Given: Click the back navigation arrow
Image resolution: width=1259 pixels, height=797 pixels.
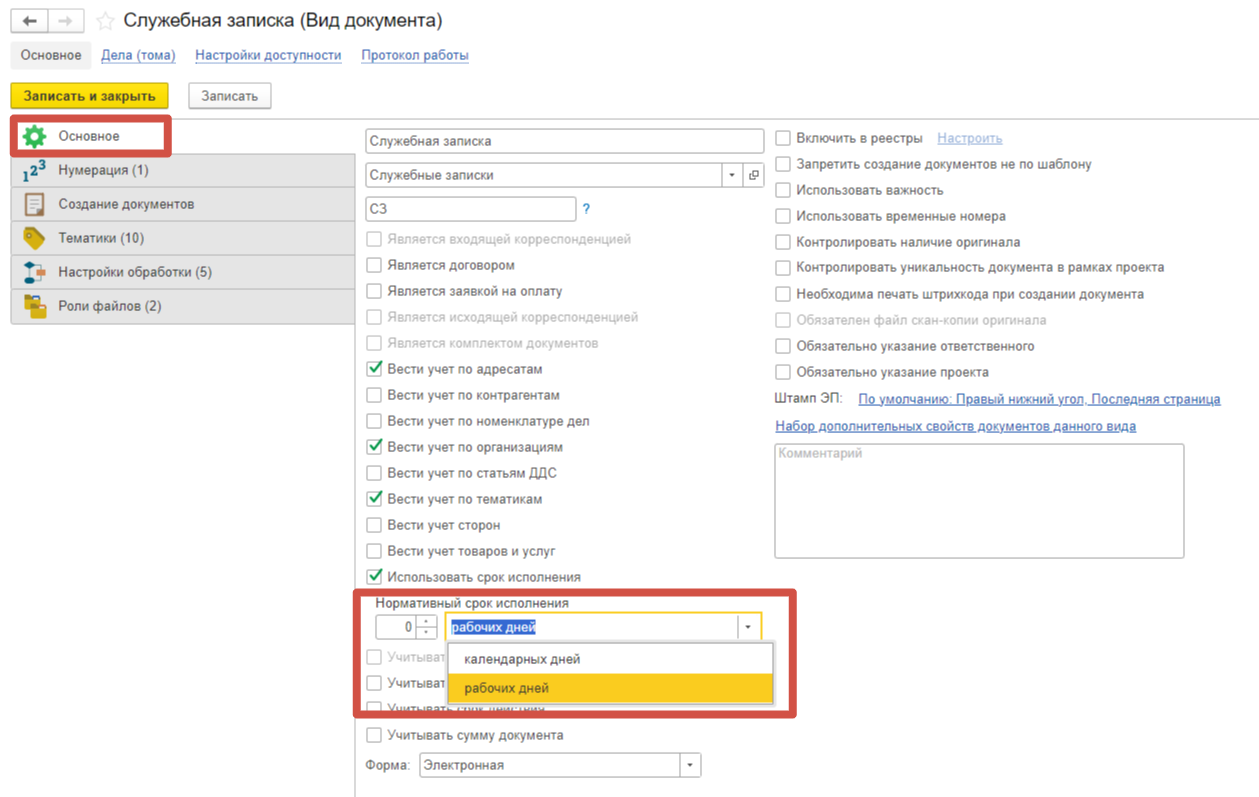Looking at the screenshot, I should tap(29, 21).
